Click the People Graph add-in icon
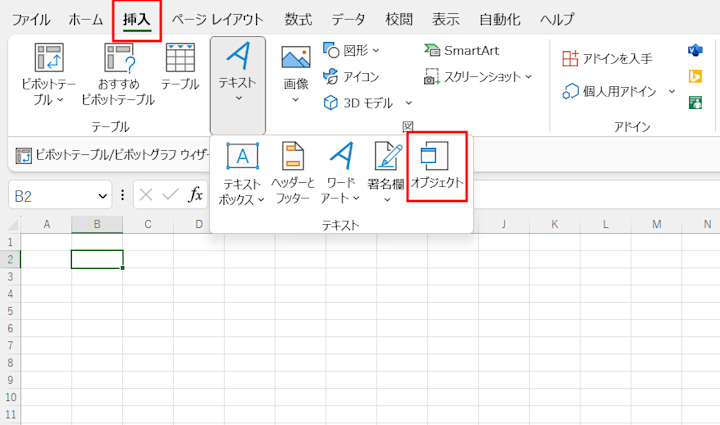Image resolution: width=720 pixels, height=425 pixels. (x=695, y=102)
